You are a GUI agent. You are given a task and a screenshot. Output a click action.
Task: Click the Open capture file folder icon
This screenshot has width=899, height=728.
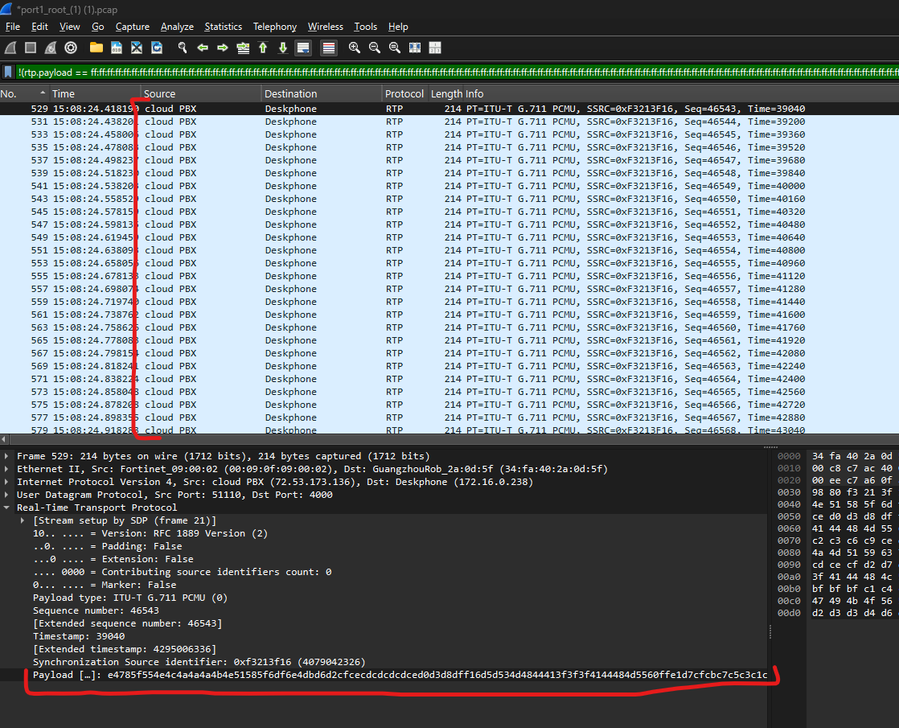click(x=96, y=48)
